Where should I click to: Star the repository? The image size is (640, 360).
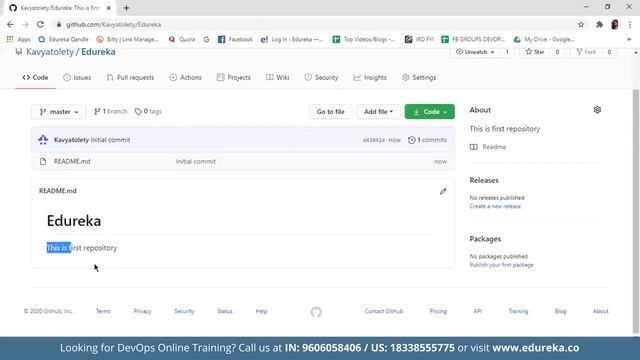tap(535, 52)
